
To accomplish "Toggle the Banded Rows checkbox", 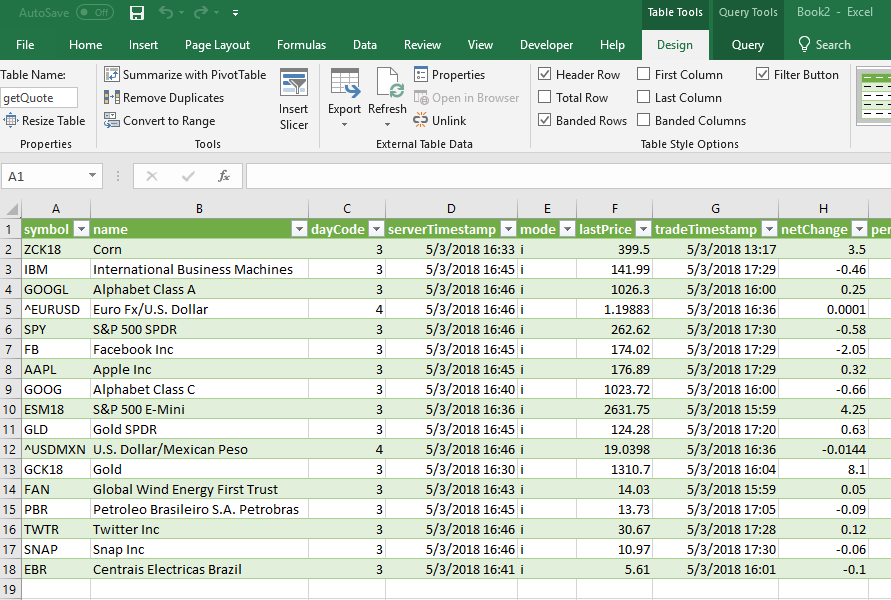I will 544,120.
